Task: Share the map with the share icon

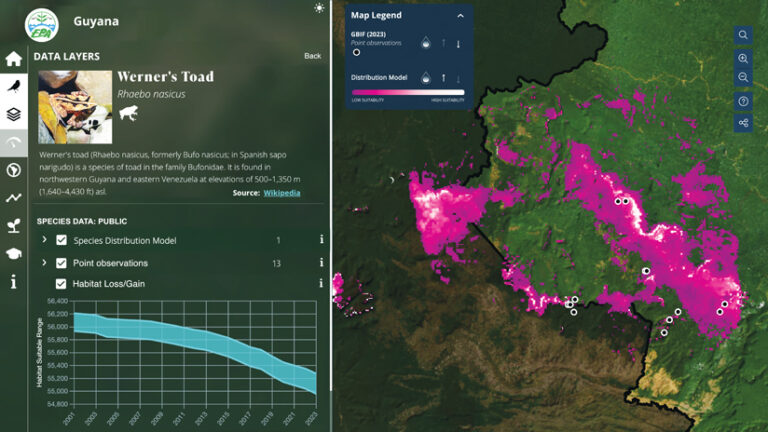Action: point(743,122)
